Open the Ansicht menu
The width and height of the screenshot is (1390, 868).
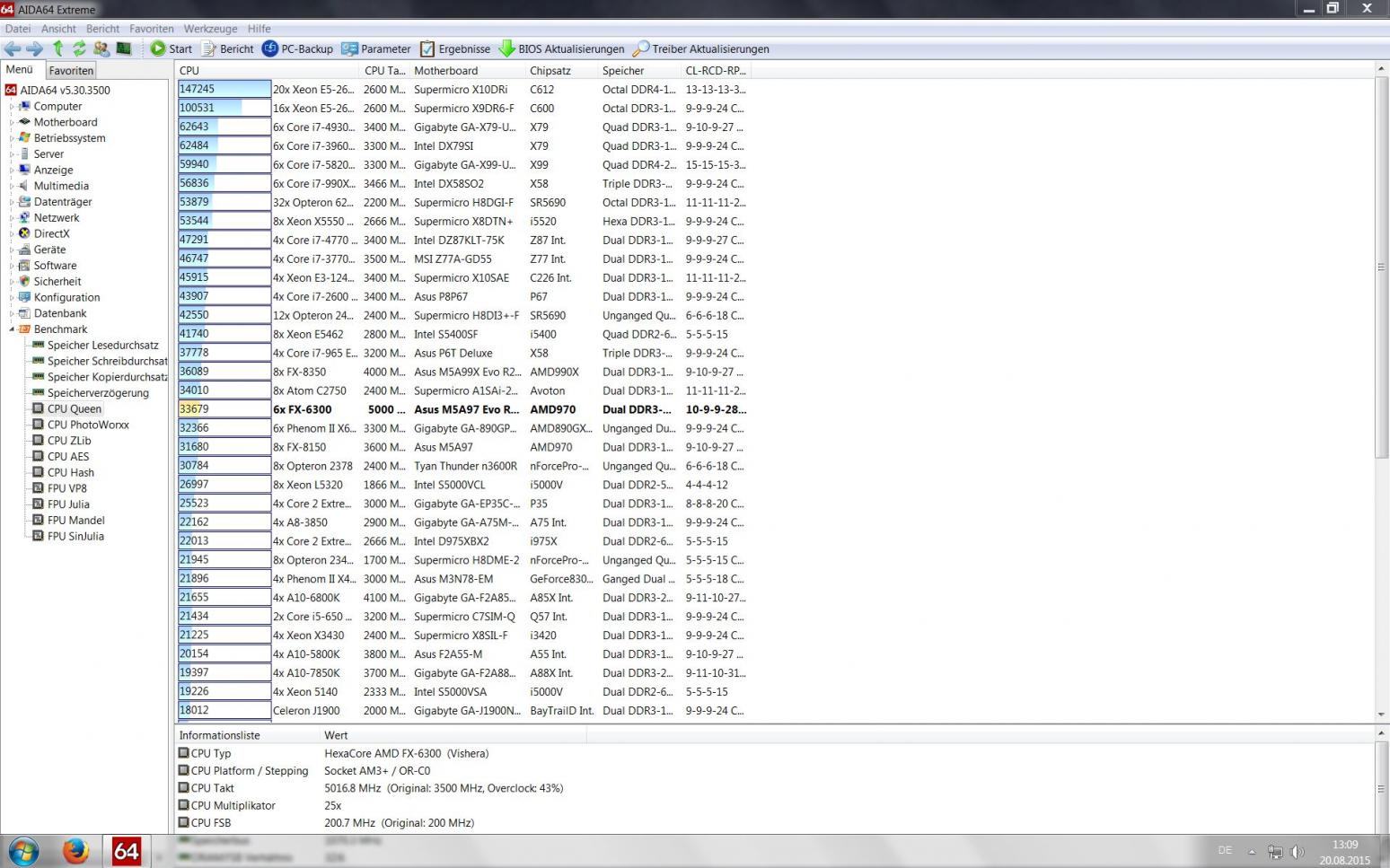tap(58, 29)
